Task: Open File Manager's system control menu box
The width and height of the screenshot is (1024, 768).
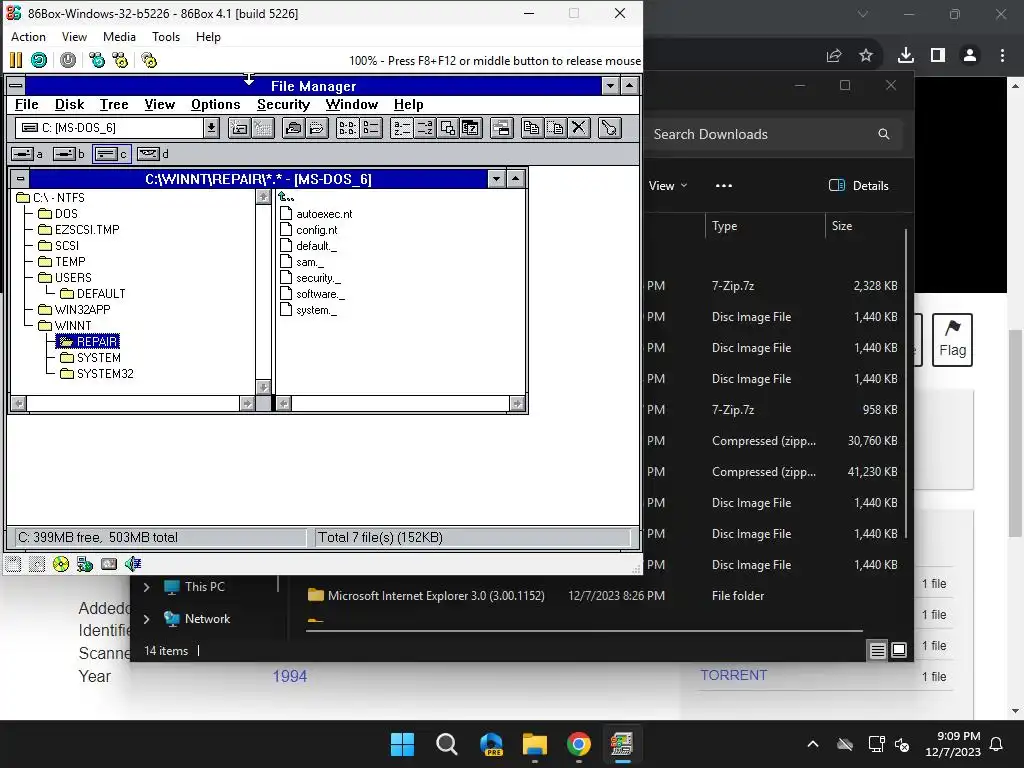Action: (x=16, y=86)
